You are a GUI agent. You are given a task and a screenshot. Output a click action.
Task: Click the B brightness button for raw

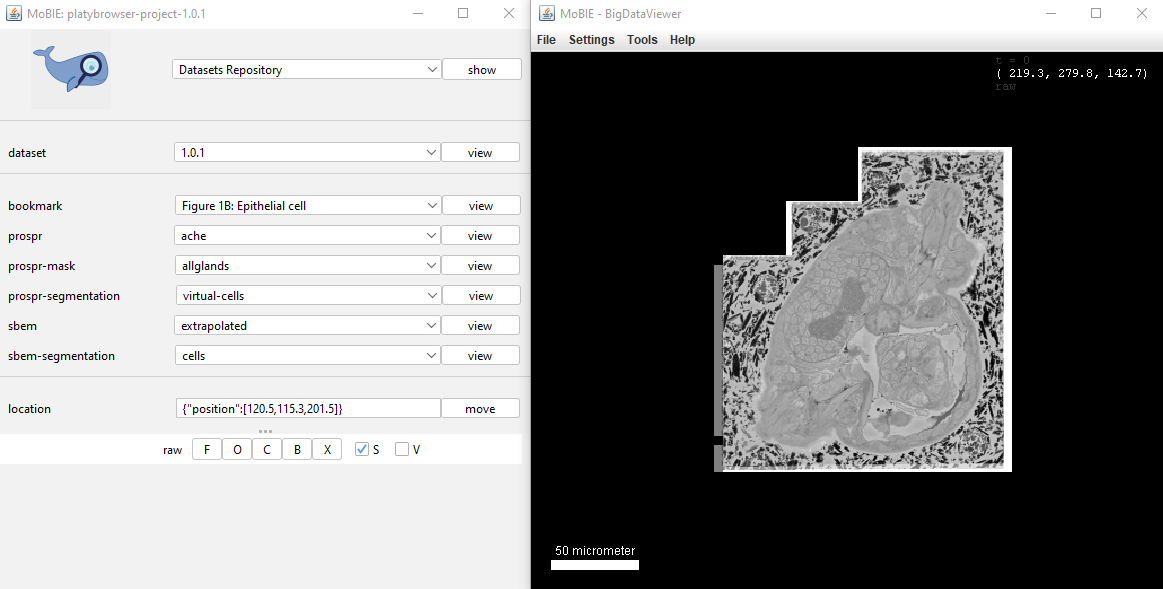[x=297, y=450]
